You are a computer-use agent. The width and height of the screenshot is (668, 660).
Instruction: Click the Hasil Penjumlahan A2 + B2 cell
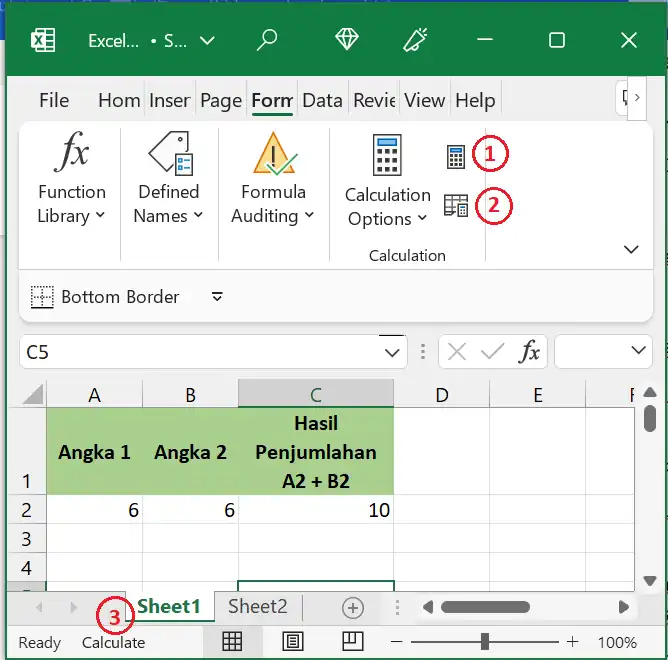[316, 451]
